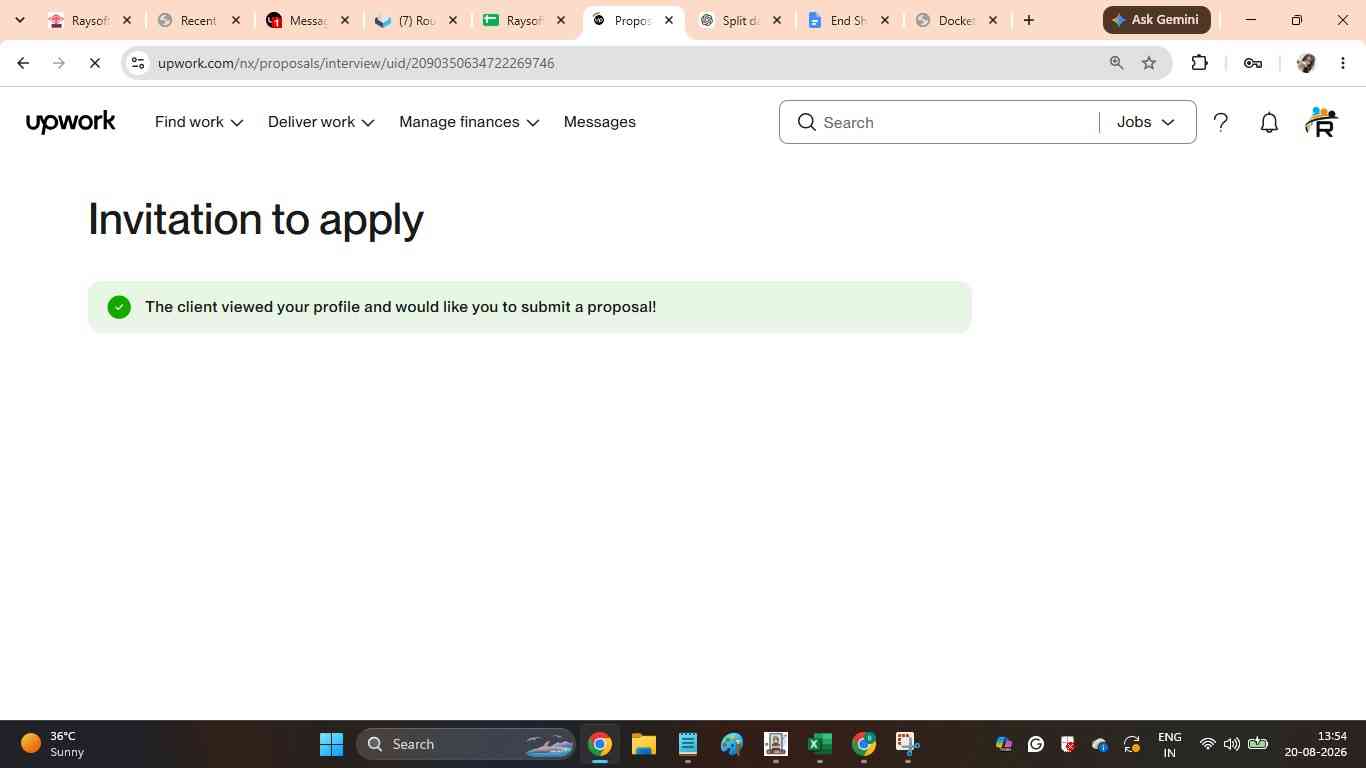The width and height of the screenshot is (1366, 768).
Task: Open the Upwork help question mark icon
Action: [1220, 122]
